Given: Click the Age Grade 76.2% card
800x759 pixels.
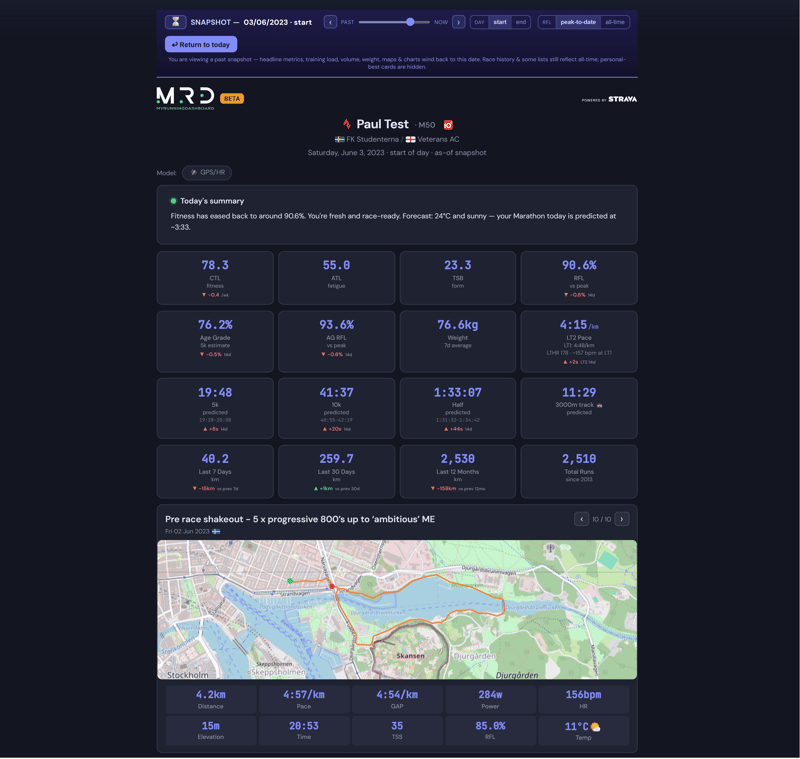Looking at the screenshot, I should coord(215,341).
